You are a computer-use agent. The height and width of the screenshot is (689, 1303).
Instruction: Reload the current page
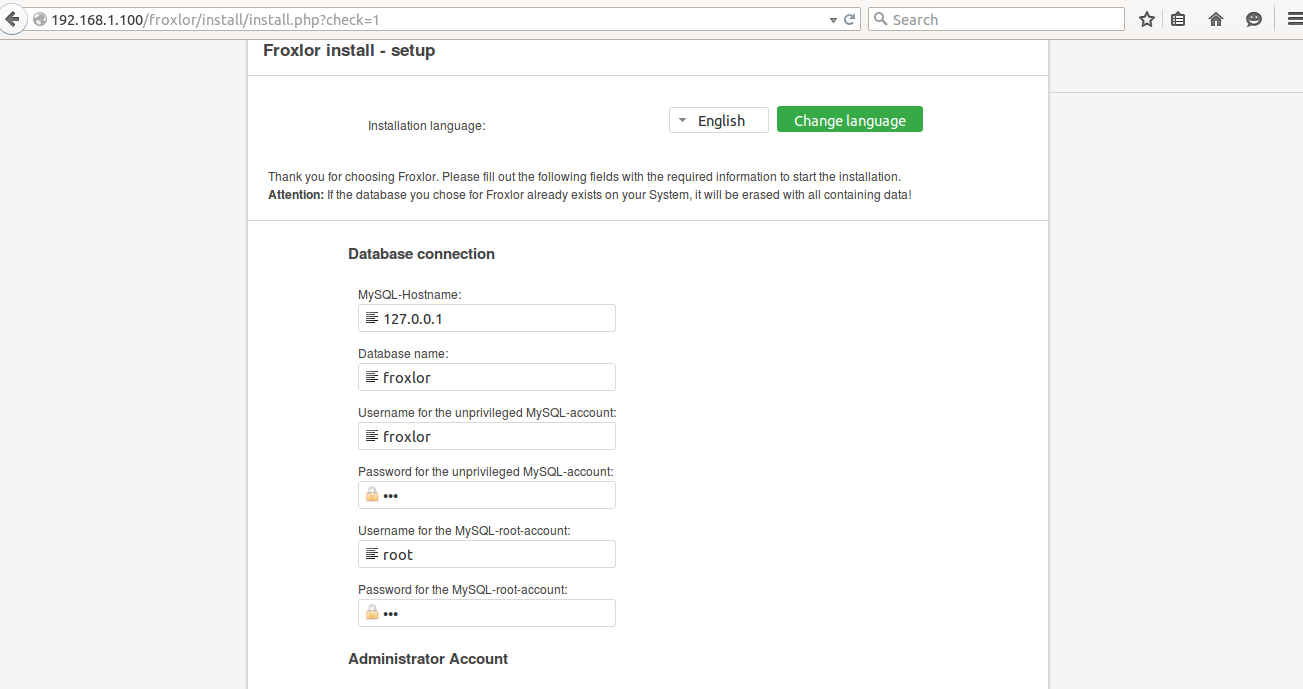[x=850, y=20]
